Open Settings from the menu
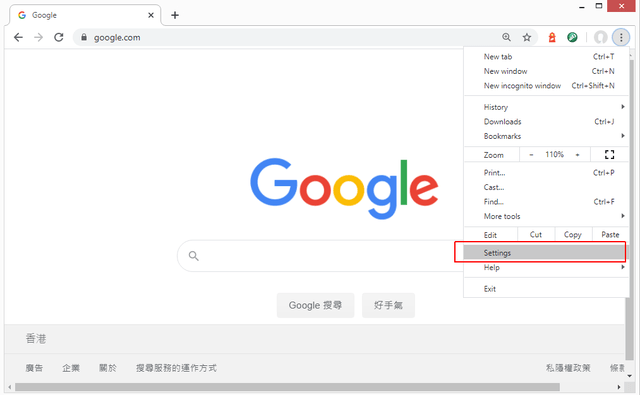 coord(546,253)
